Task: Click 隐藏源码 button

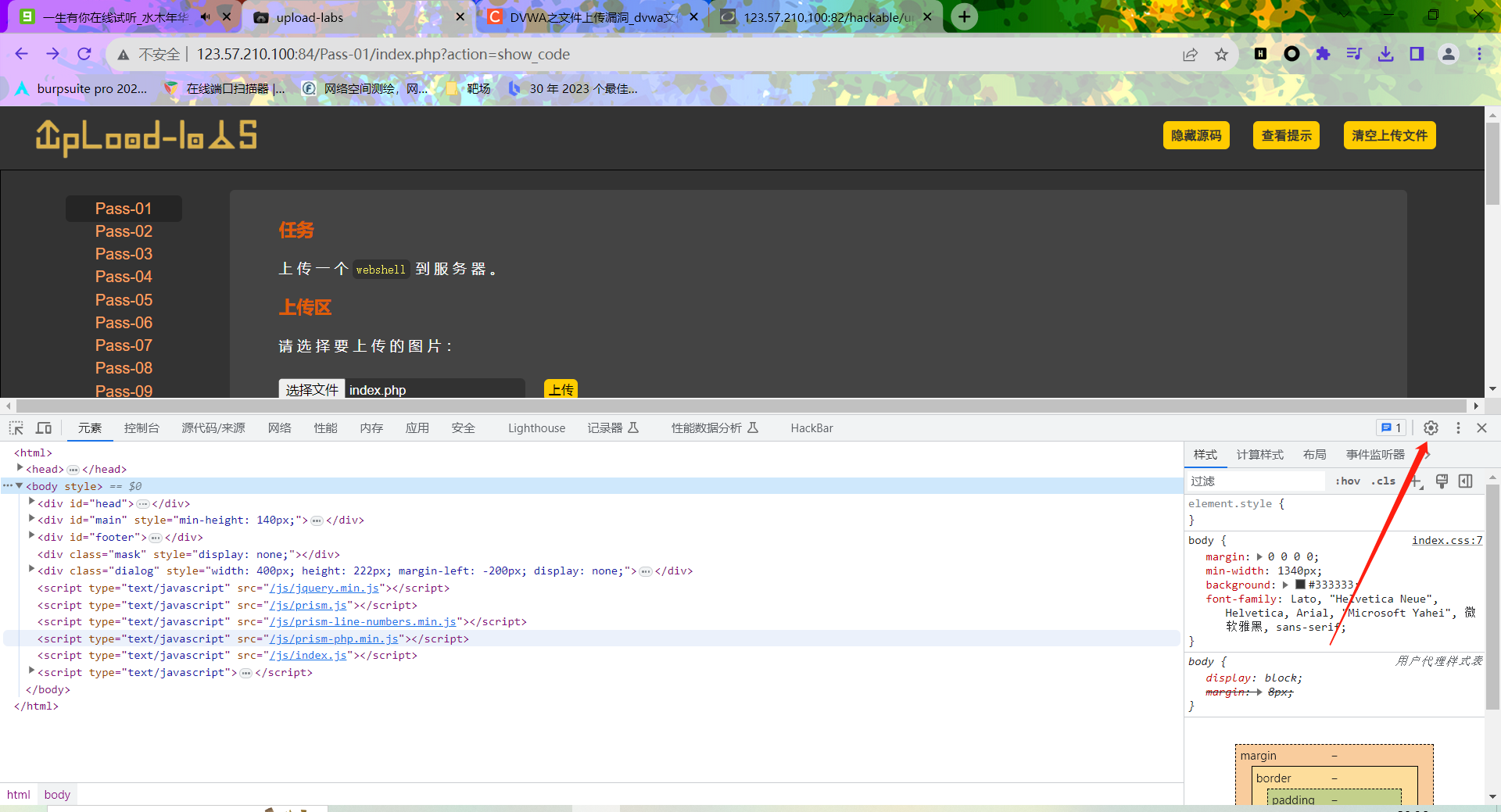Action: click(x=1196, y=135)
